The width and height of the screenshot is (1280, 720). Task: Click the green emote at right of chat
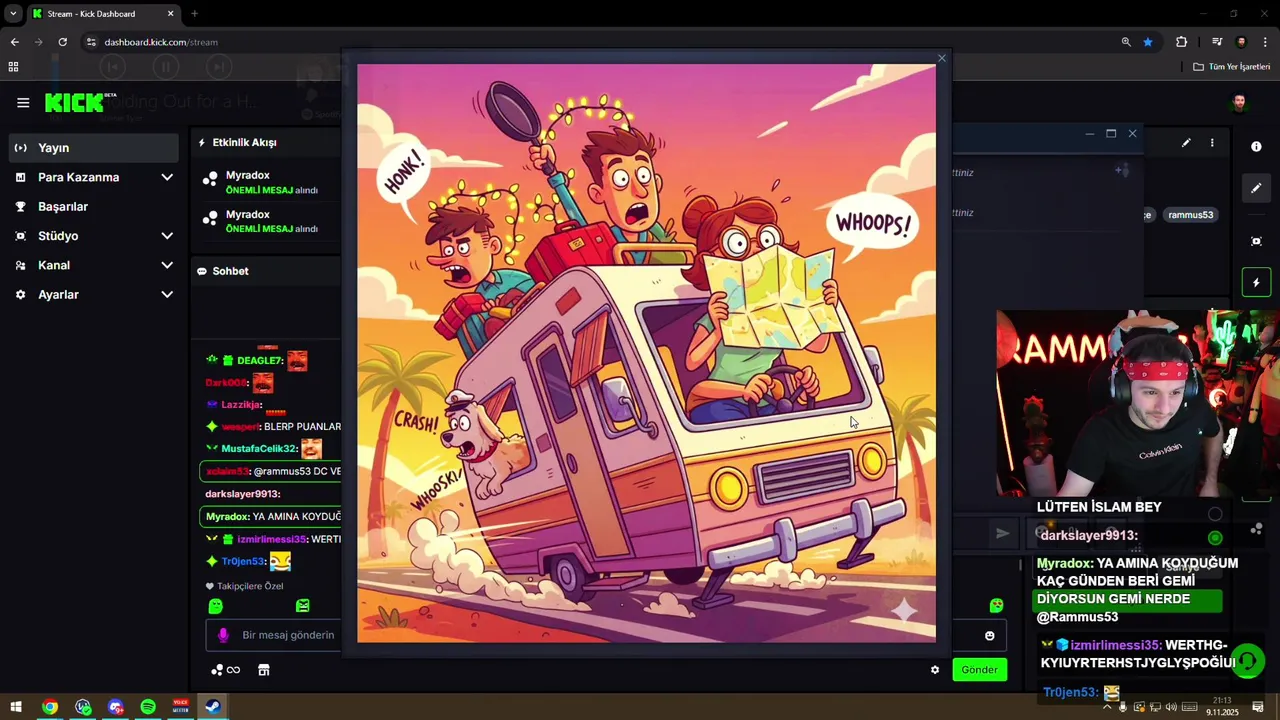coord(996,606)
